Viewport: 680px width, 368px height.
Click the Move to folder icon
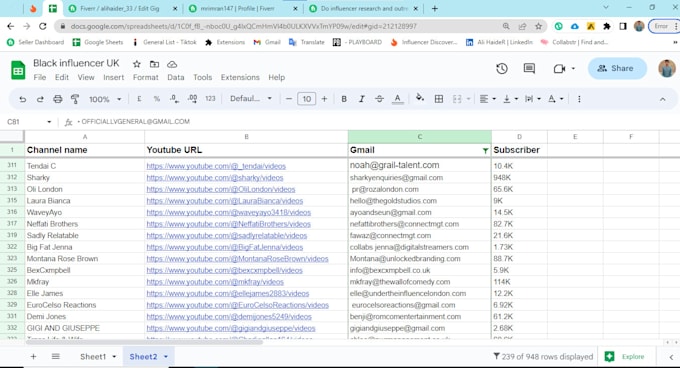click(x=154, y=64)
